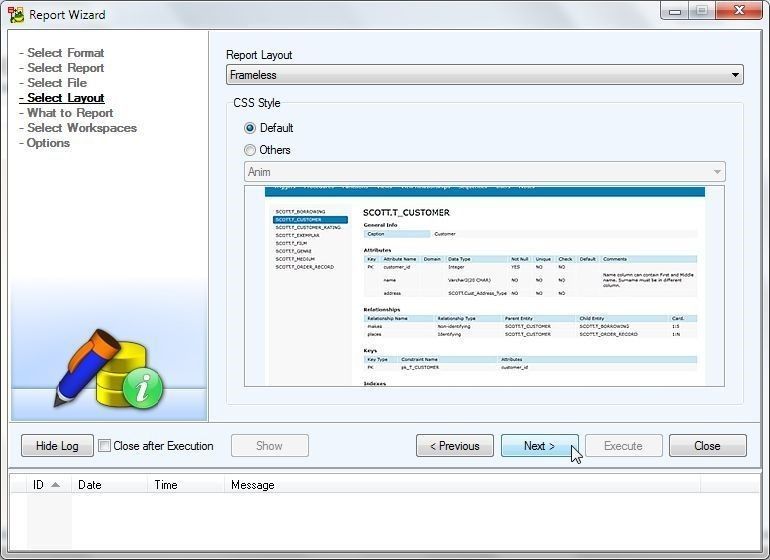Minimize the Report Wizard window
The height and width of the screenshot is (560, 770).
point(675,11)
